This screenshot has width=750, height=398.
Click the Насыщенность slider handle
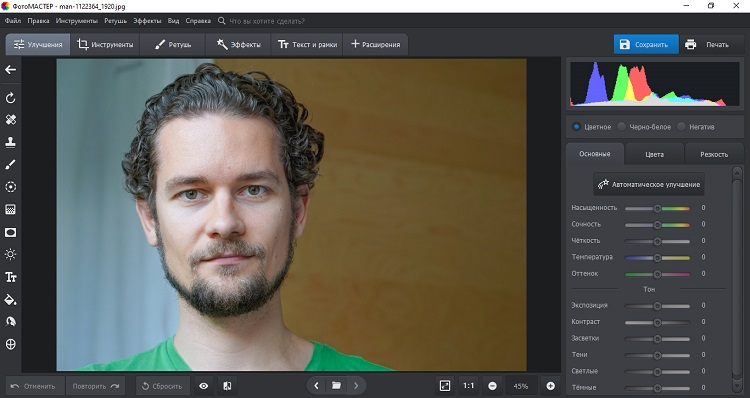point(657,208)
